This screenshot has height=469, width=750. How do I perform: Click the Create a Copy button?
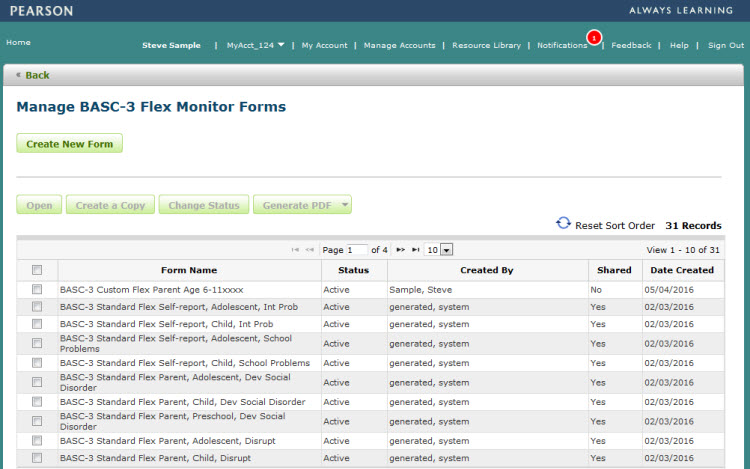[110, 205]
